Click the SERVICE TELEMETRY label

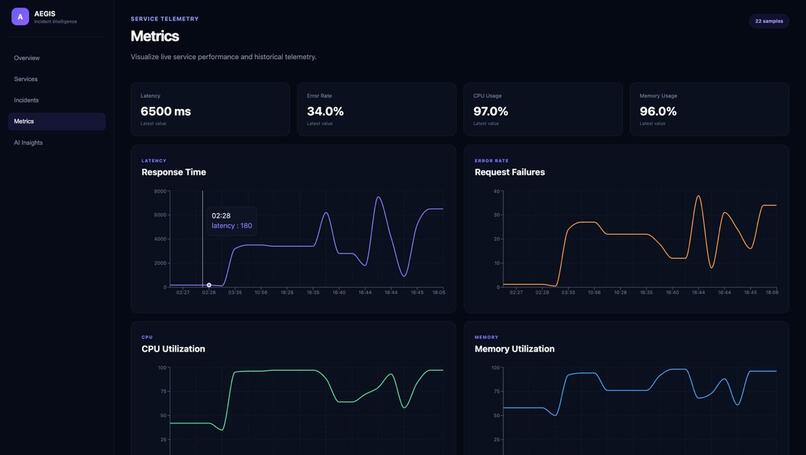[164, 19]
